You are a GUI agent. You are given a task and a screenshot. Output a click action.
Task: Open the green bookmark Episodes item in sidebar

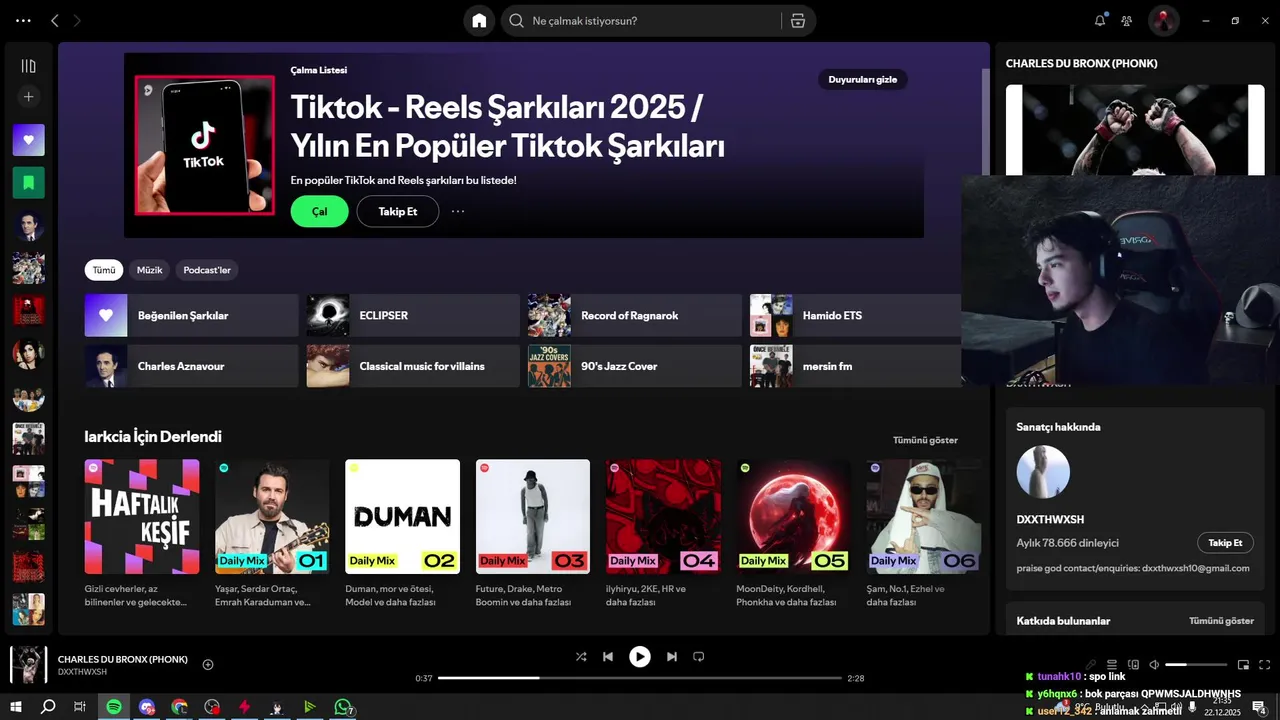pos(28,183)
